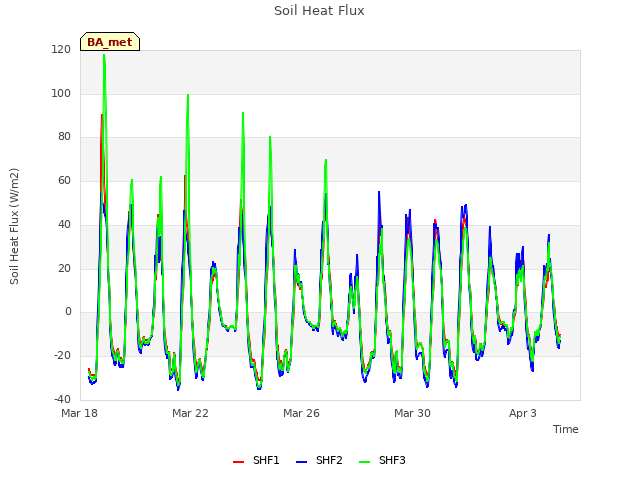Click the Mar 26 x-axis tick label
Viewport: 640px width, 480px height.
pyautogui.click(x=301, y=413)
